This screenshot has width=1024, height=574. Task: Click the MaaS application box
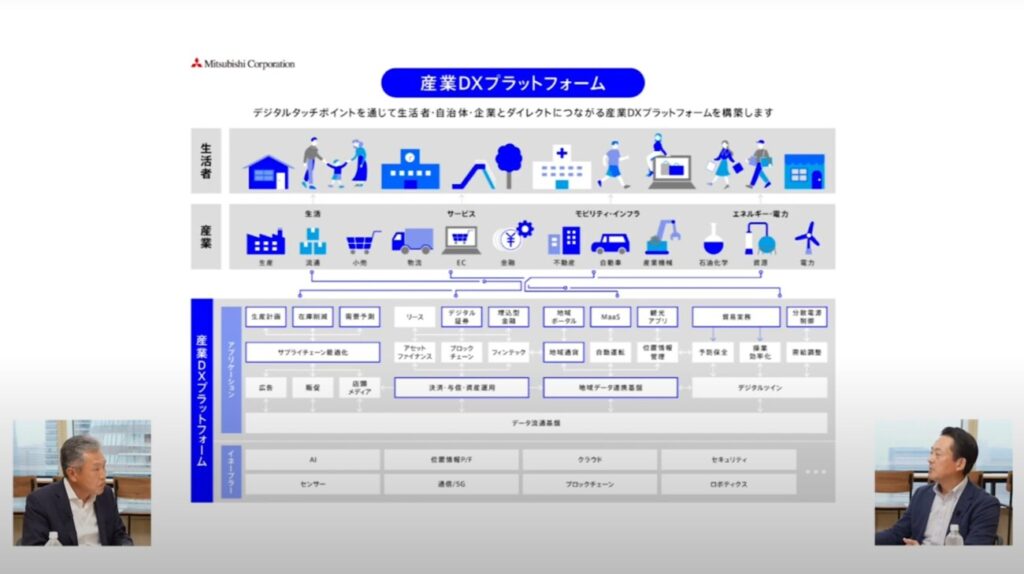(610, 317)
